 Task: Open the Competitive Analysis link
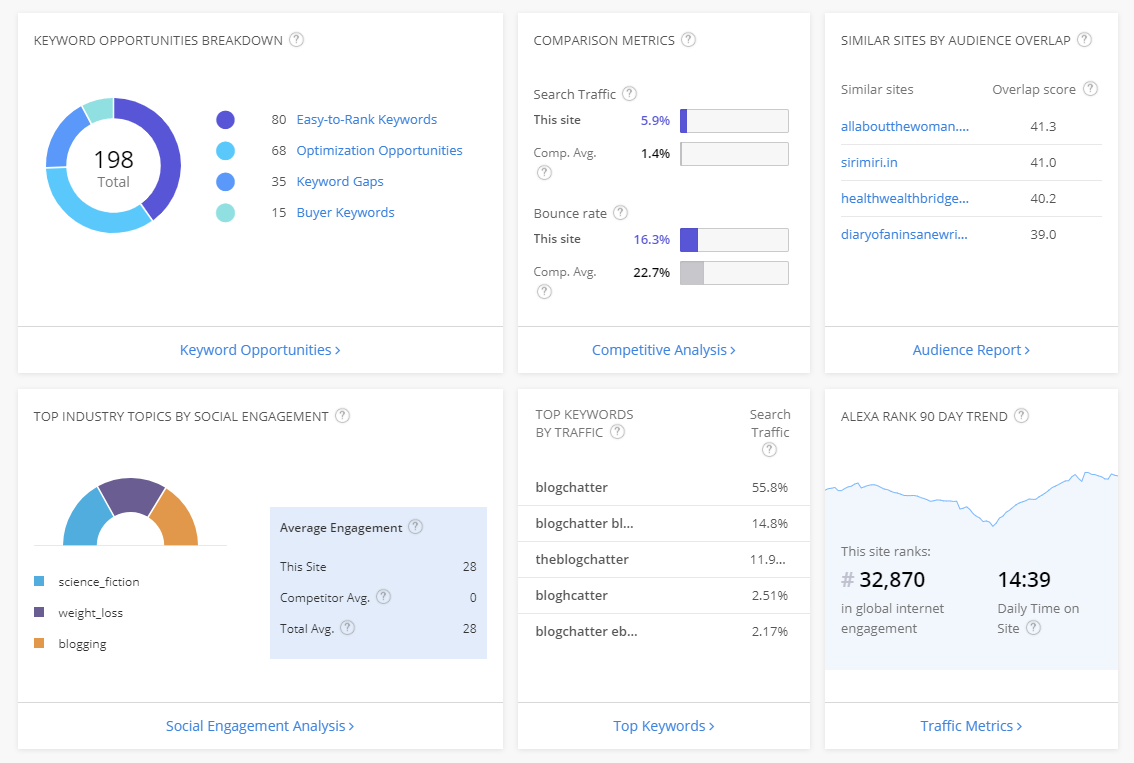pyautogui.click(x=663, y=350)
